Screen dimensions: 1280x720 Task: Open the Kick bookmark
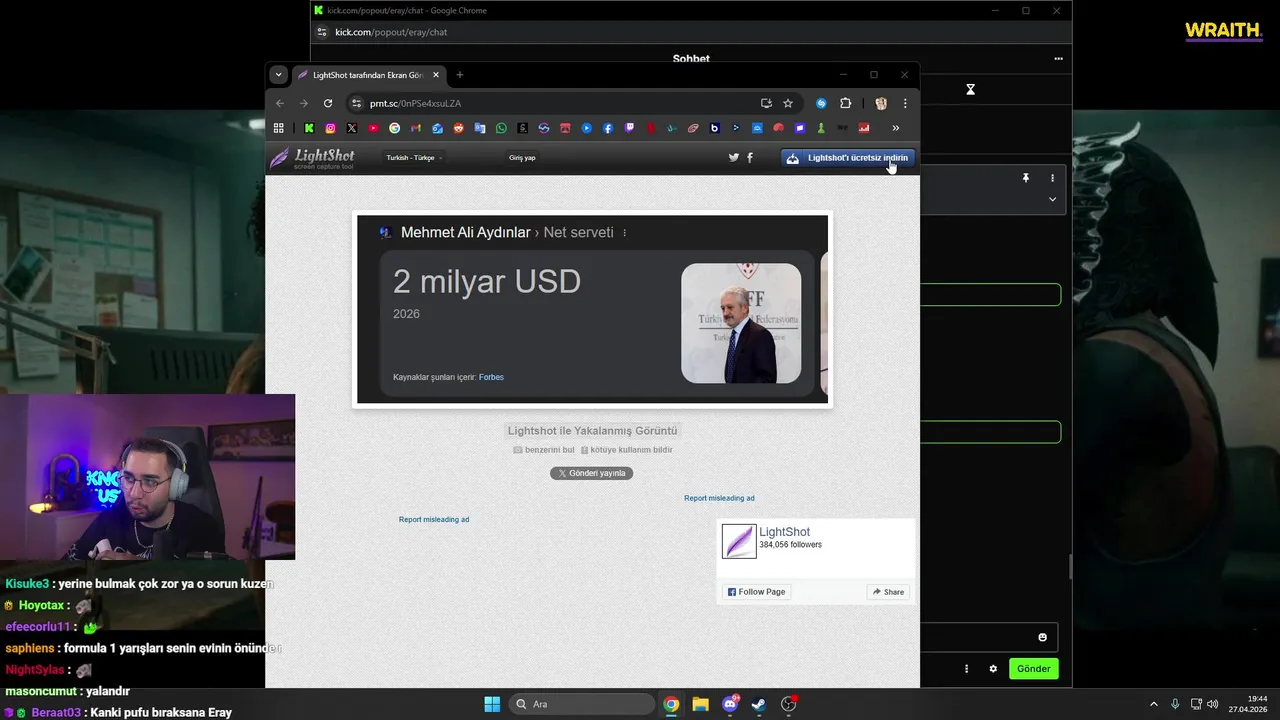click(x=309, y=128)
